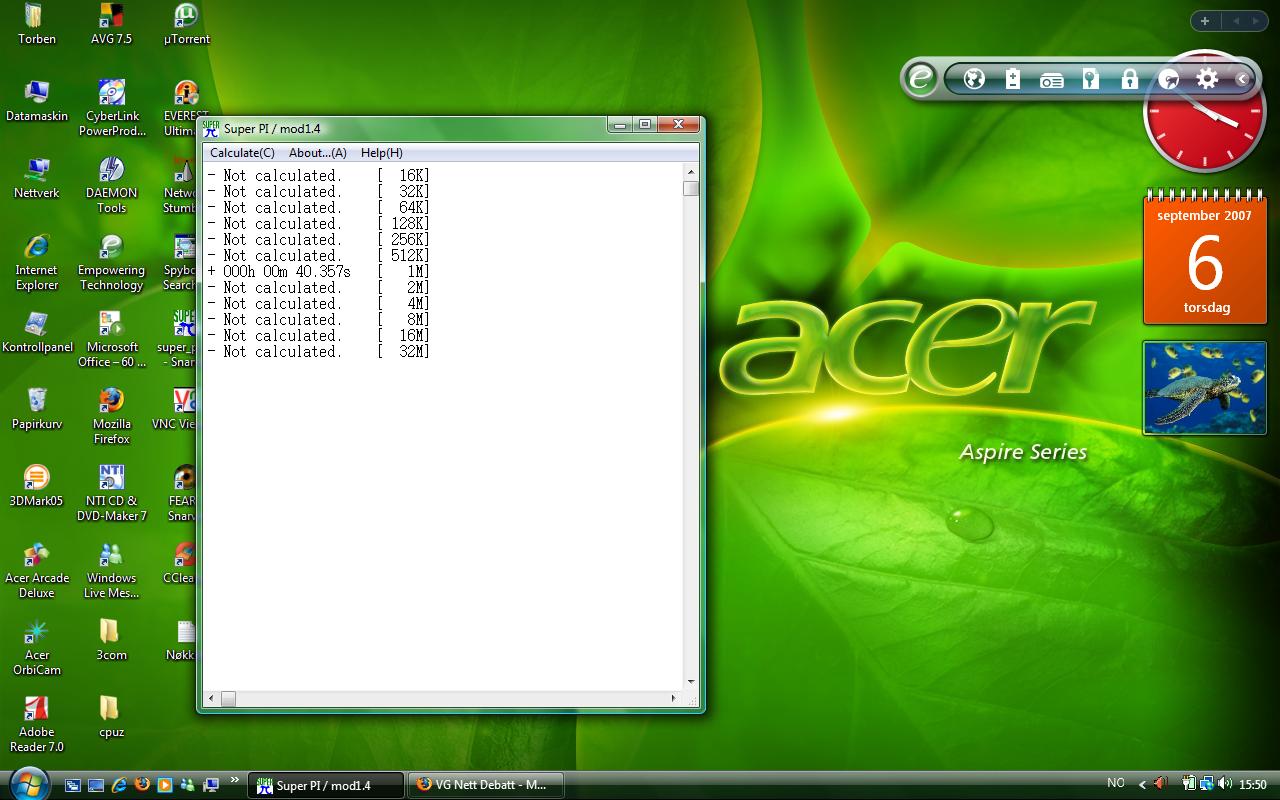The width and height of the screenshot is (1280, 800).
Task: Click the eLock padlock icon in Empowering toolbar
Action: coord(1130,79)
